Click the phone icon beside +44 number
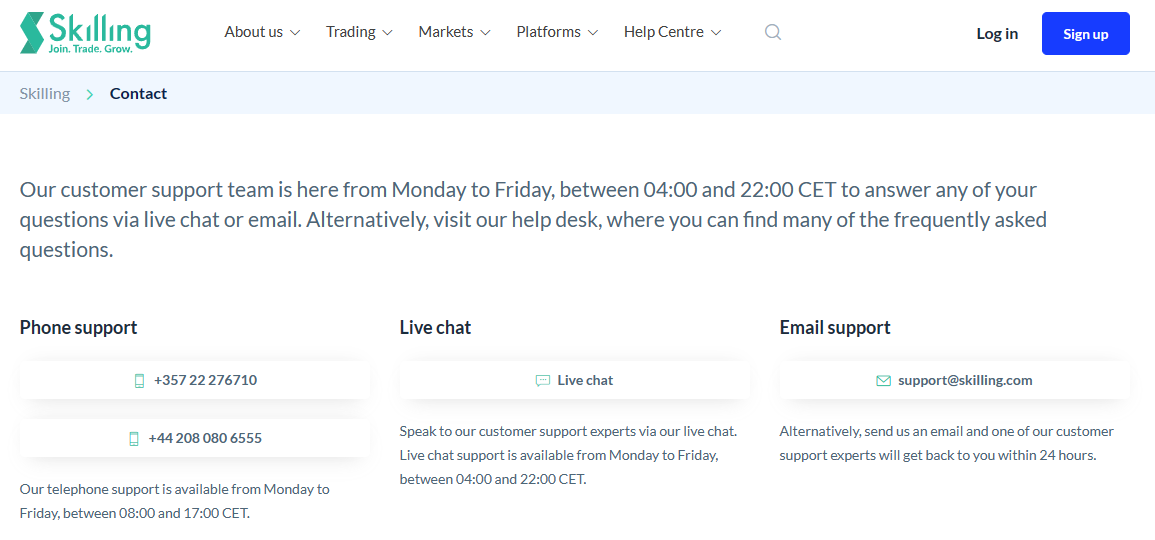This screenshot has width=1155, height=540. click(x=133, y=439)
